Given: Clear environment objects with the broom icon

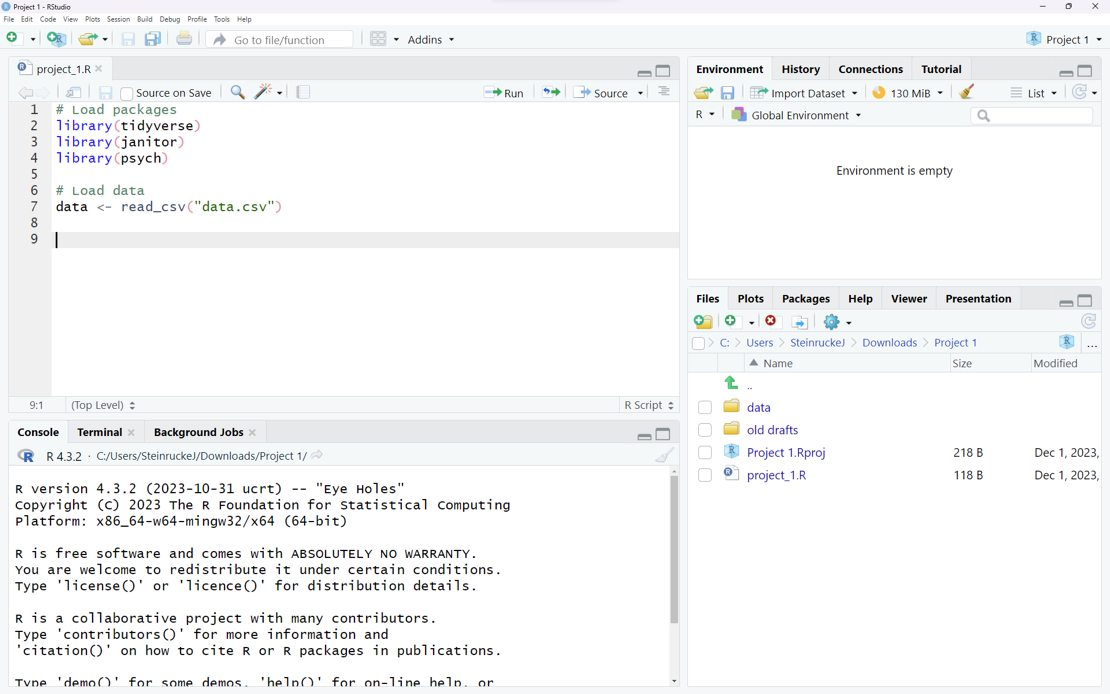Looking at the screenshot, I should [x=966, y=92].
